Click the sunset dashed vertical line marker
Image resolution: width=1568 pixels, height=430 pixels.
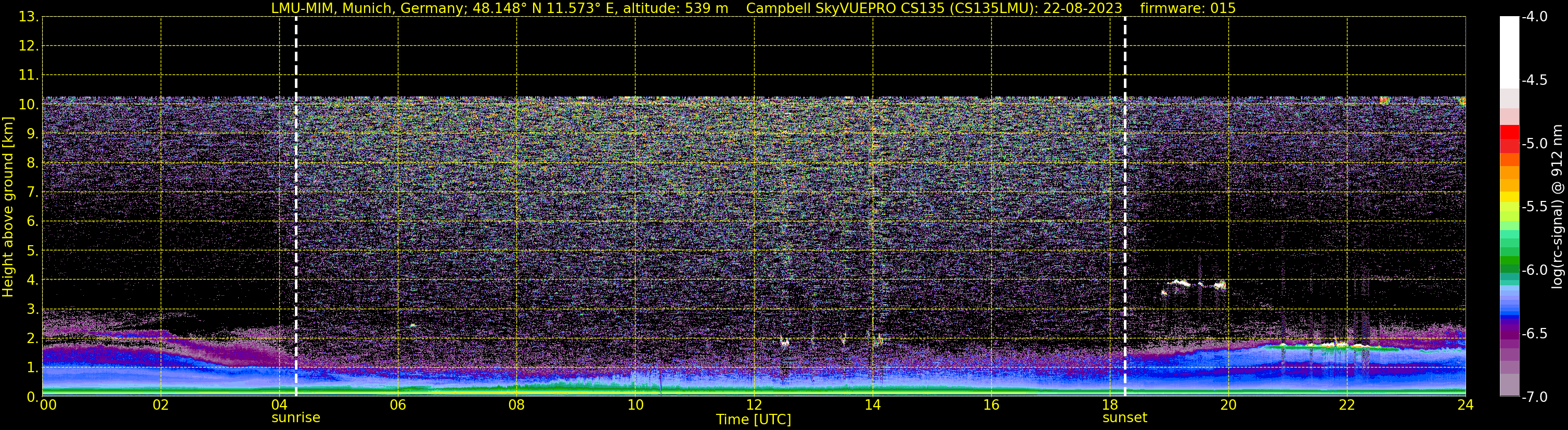(1125, 207)
